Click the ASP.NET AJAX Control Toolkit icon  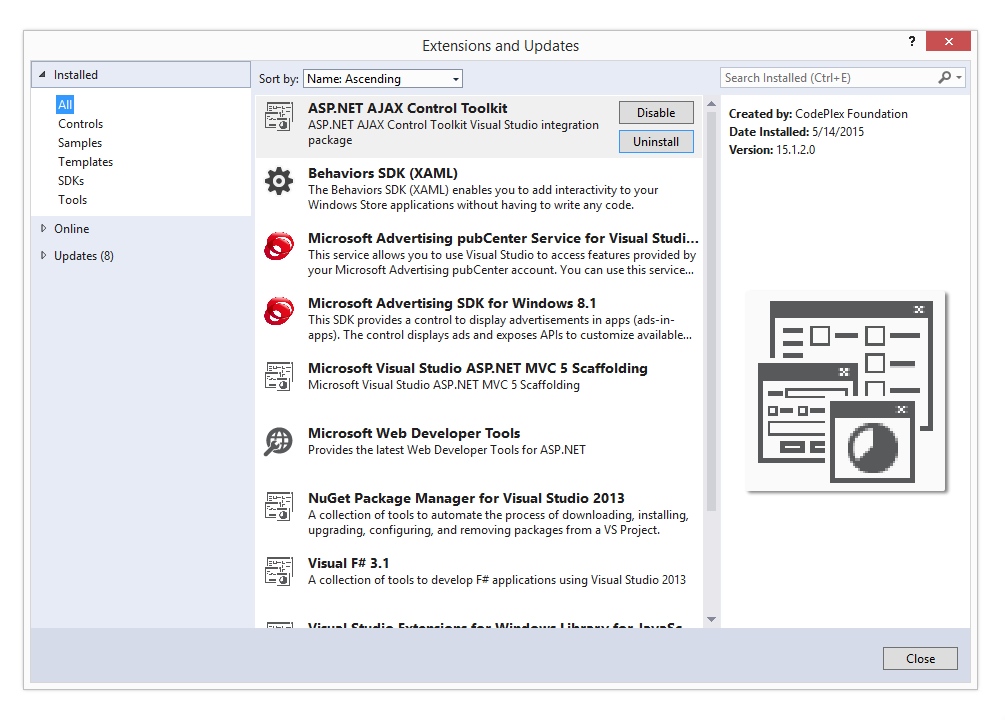click(x=278, y=117)
